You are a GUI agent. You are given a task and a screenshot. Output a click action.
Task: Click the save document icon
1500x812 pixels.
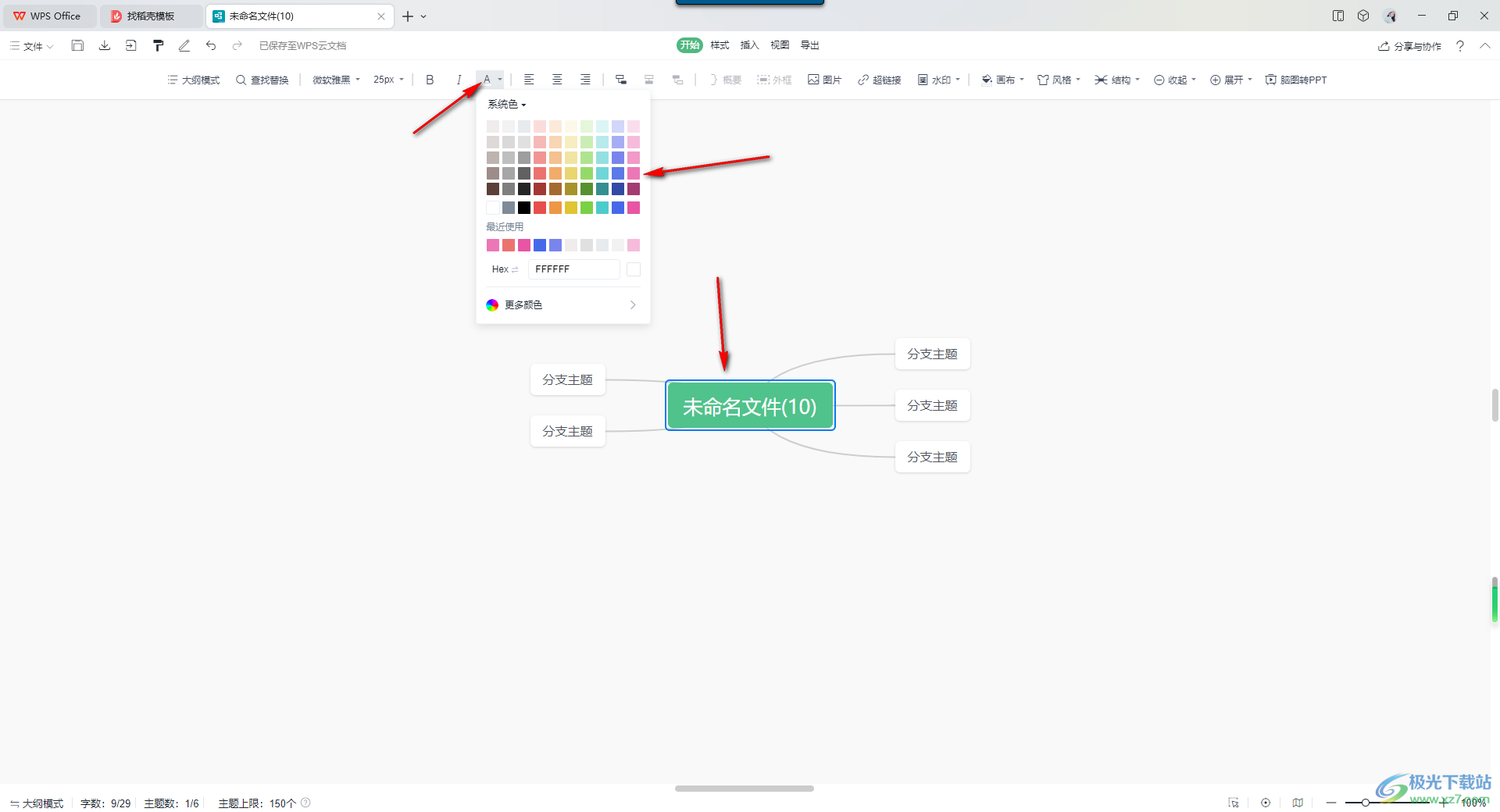tap(77, 45)
